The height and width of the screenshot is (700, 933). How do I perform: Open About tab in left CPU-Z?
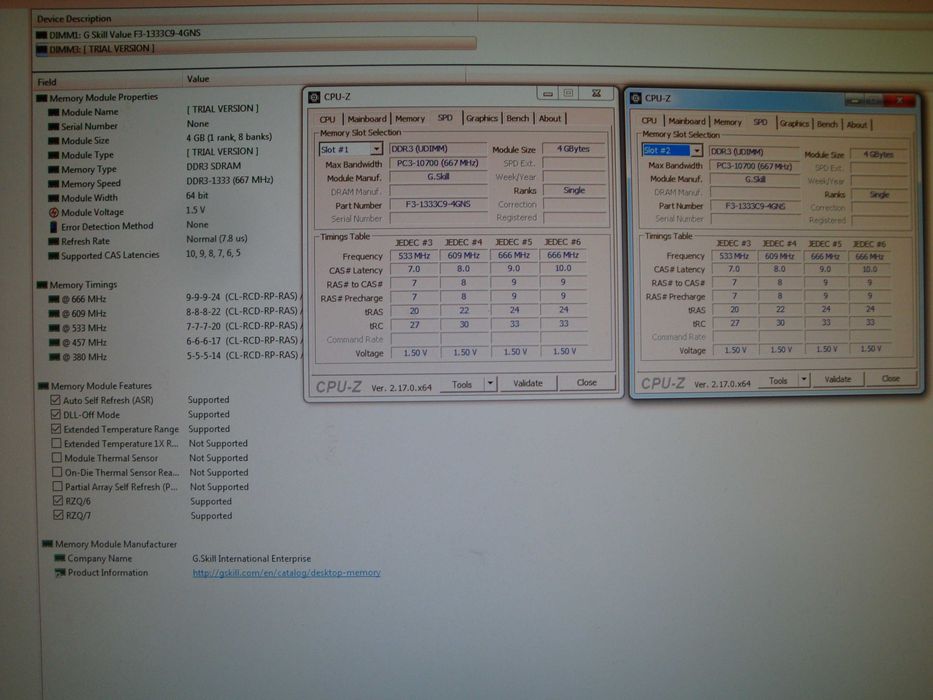550,118
